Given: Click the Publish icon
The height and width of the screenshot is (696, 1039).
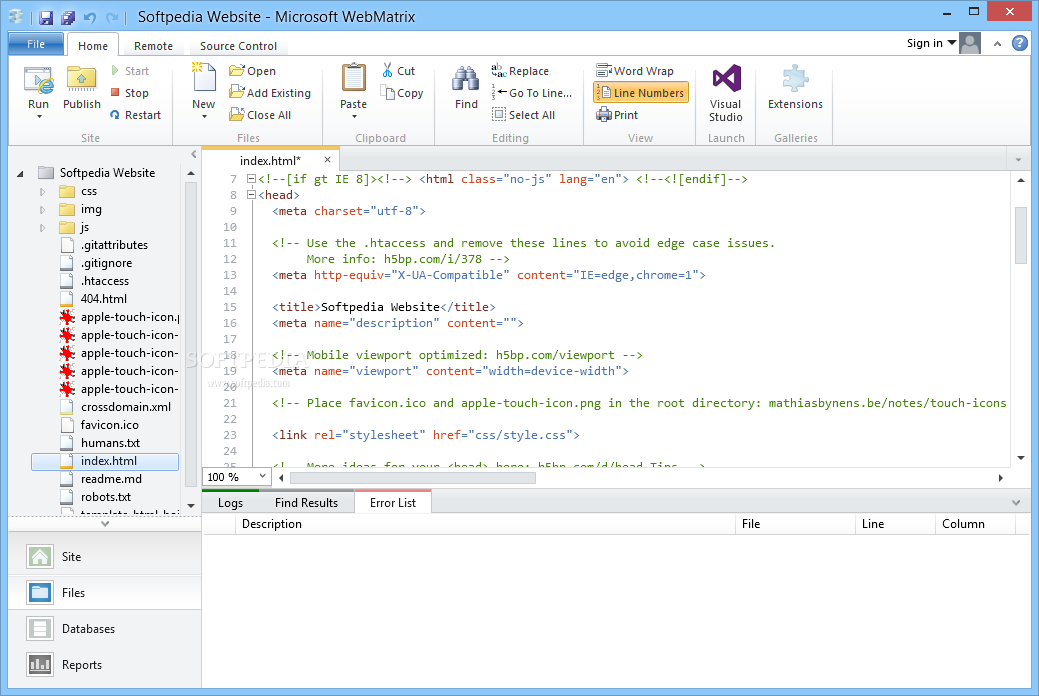Looking at the screenshot, I should pyautogui.click(x=82, y=81).
